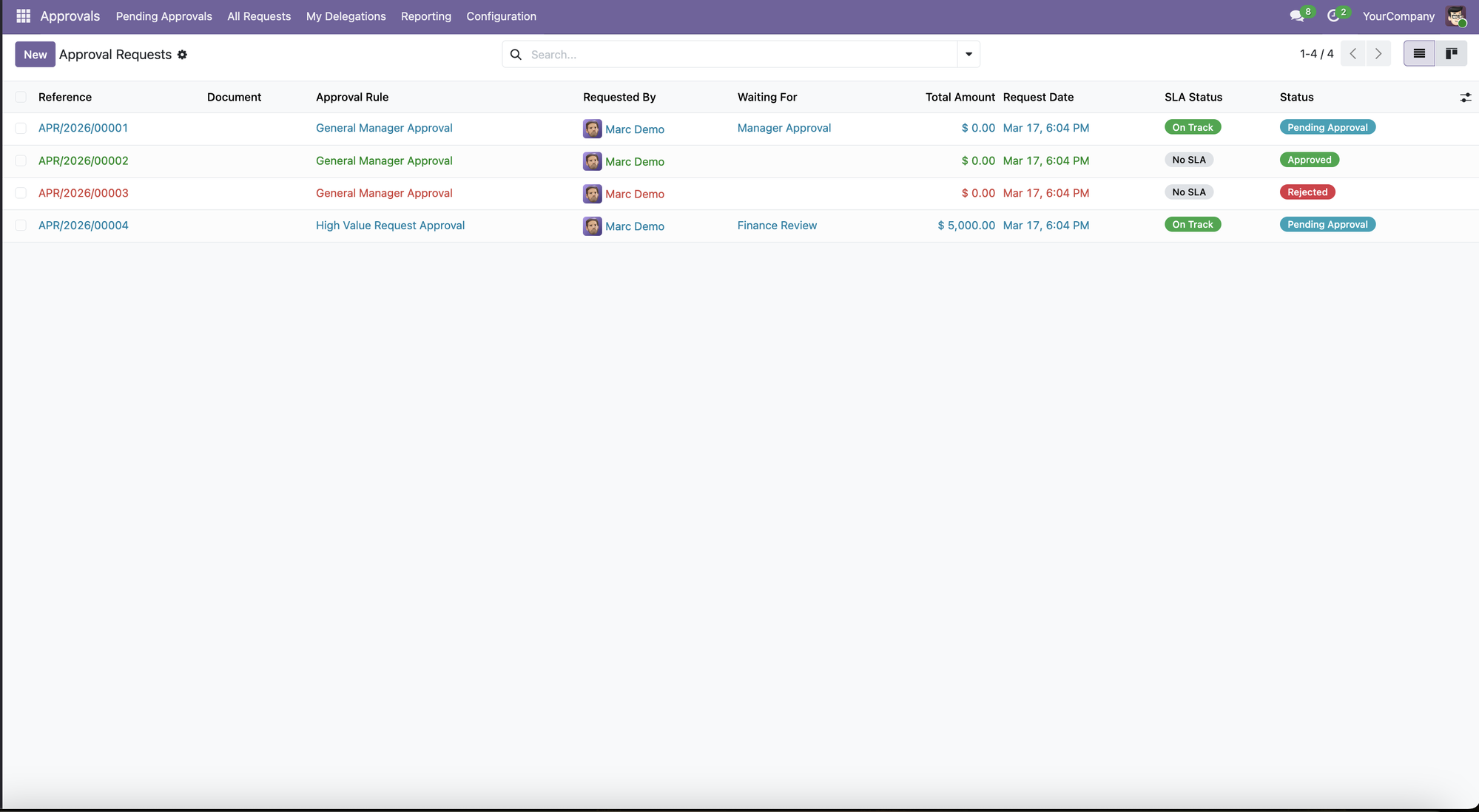
Task: Click the gear icon beside Approval Requests
Action: point(182,55)
